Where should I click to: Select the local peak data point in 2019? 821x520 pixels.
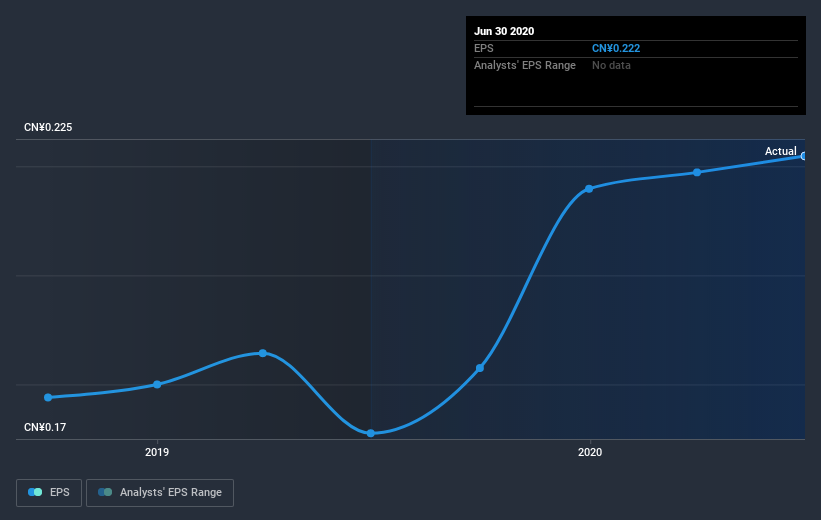pyautogui.click(x=263, y=353)
